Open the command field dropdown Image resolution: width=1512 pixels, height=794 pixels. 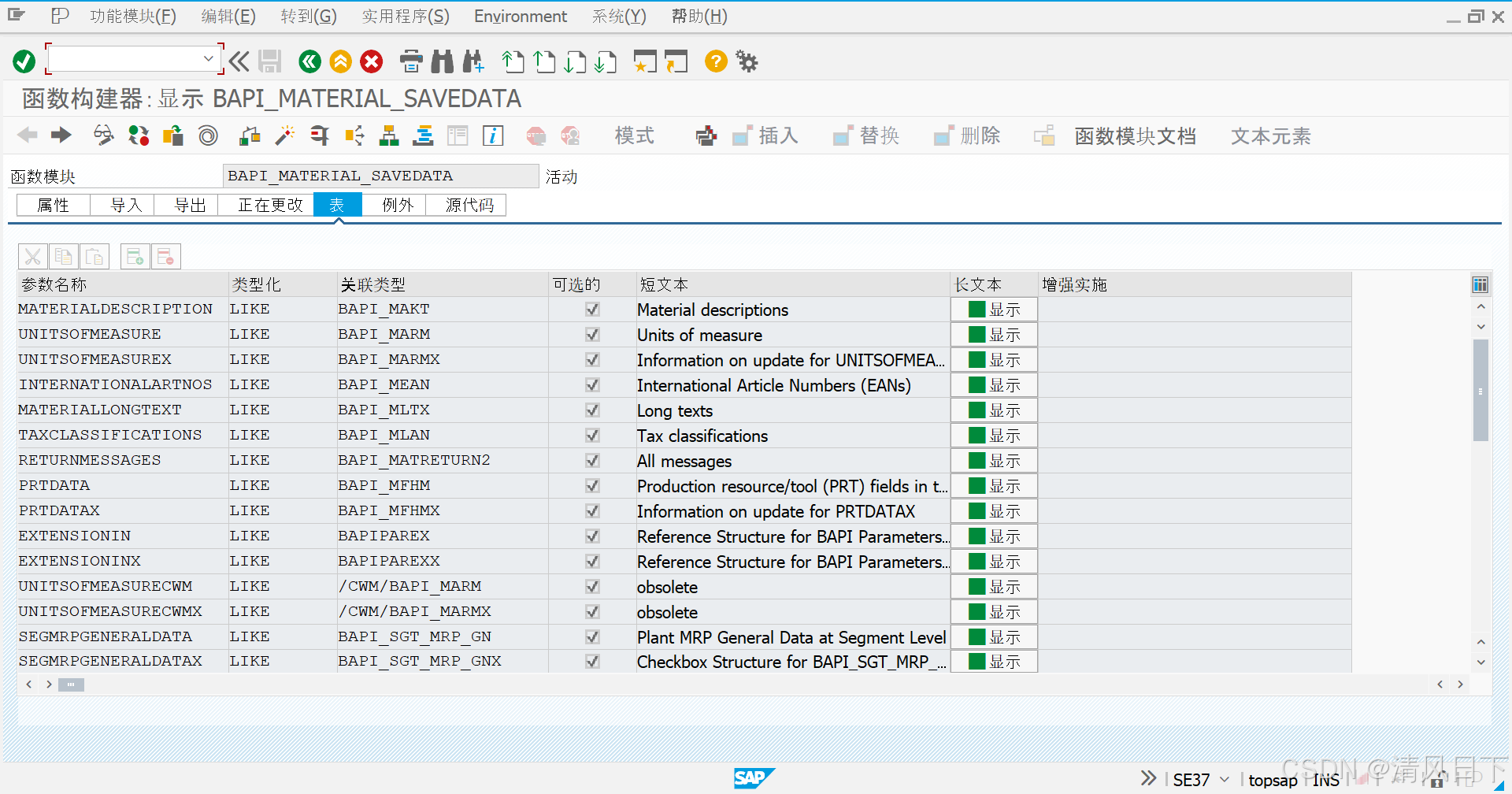coord(209,58)
